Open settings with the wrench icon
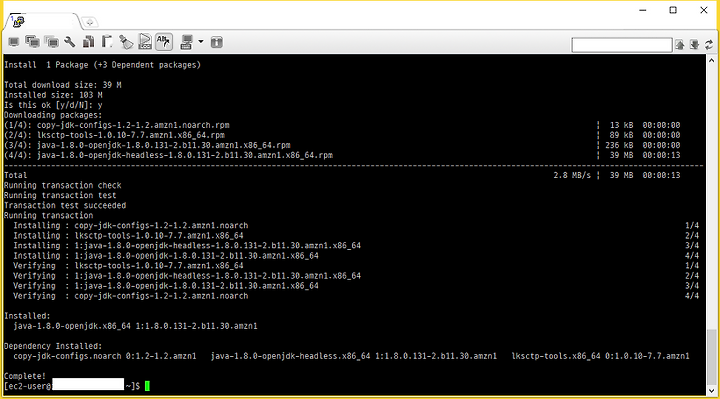Screen dimensions: 720x399 [x=70, y=42]
